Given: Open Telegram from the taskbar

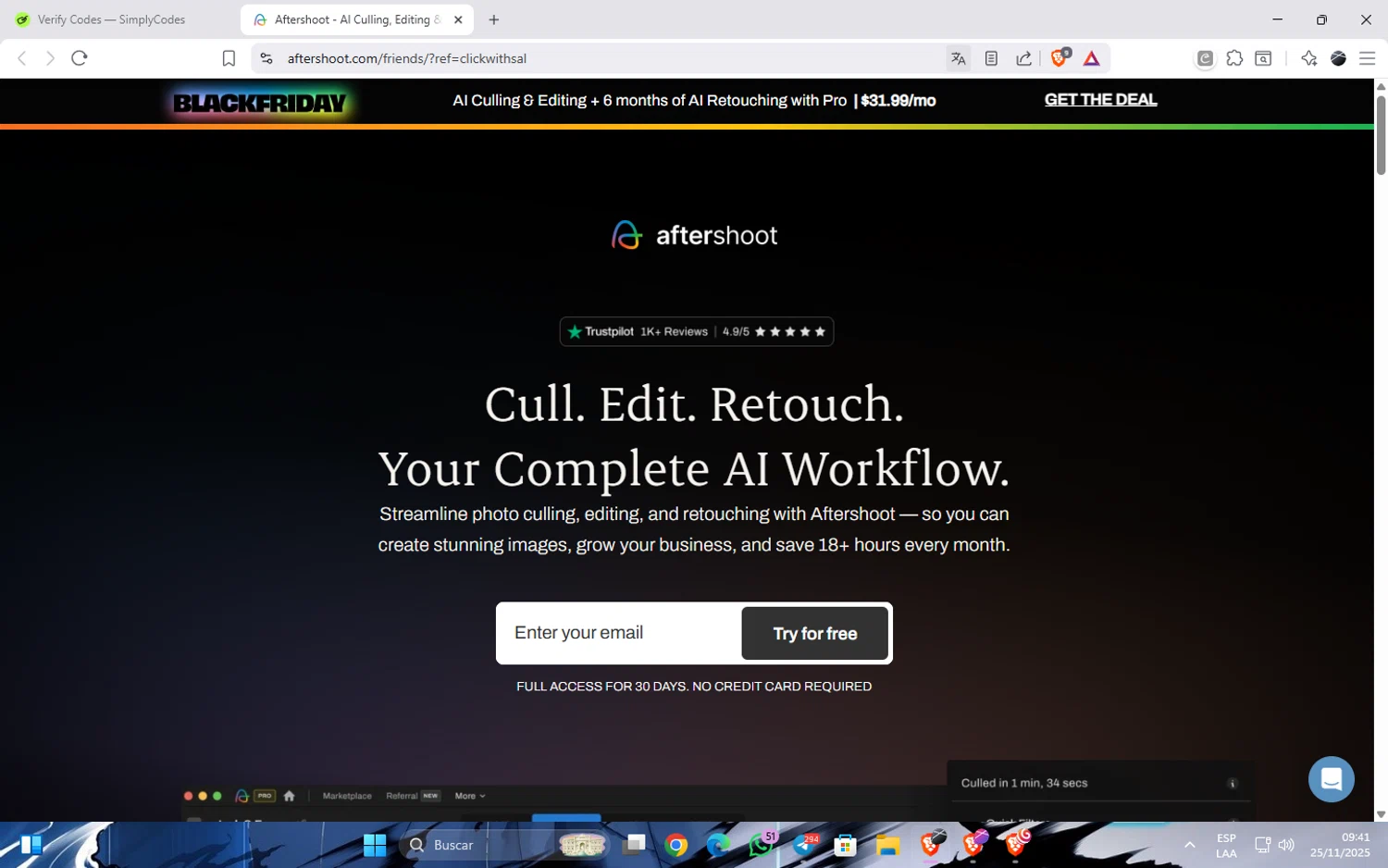Looking at the screenshot, I should pyautogui.click(x=803, y=845).
